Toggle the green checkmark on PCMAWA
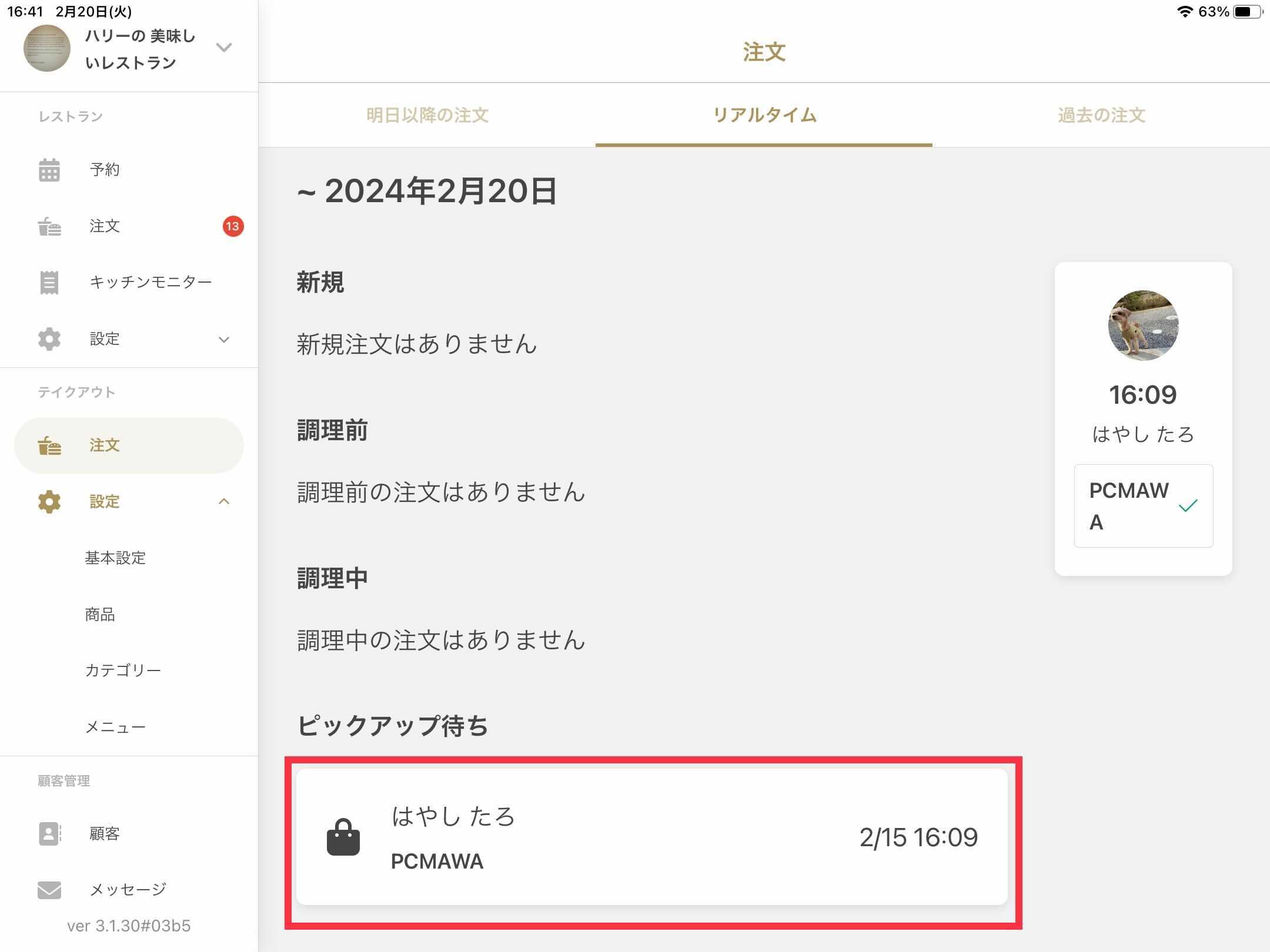Image resolution: width=1270 pixels, height=952 pixels. pos(1188,505)
